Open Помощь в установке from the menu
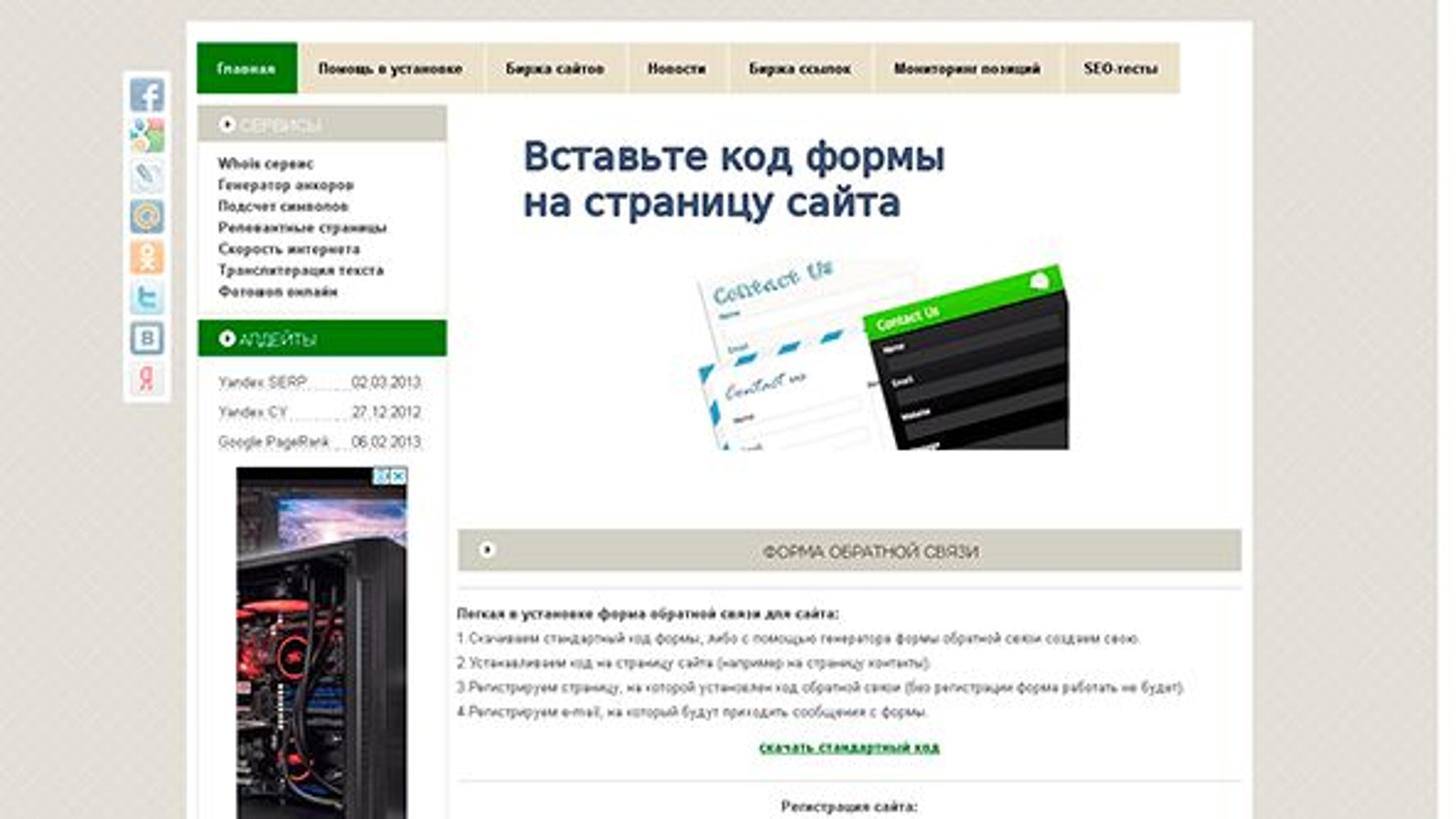 392,68
